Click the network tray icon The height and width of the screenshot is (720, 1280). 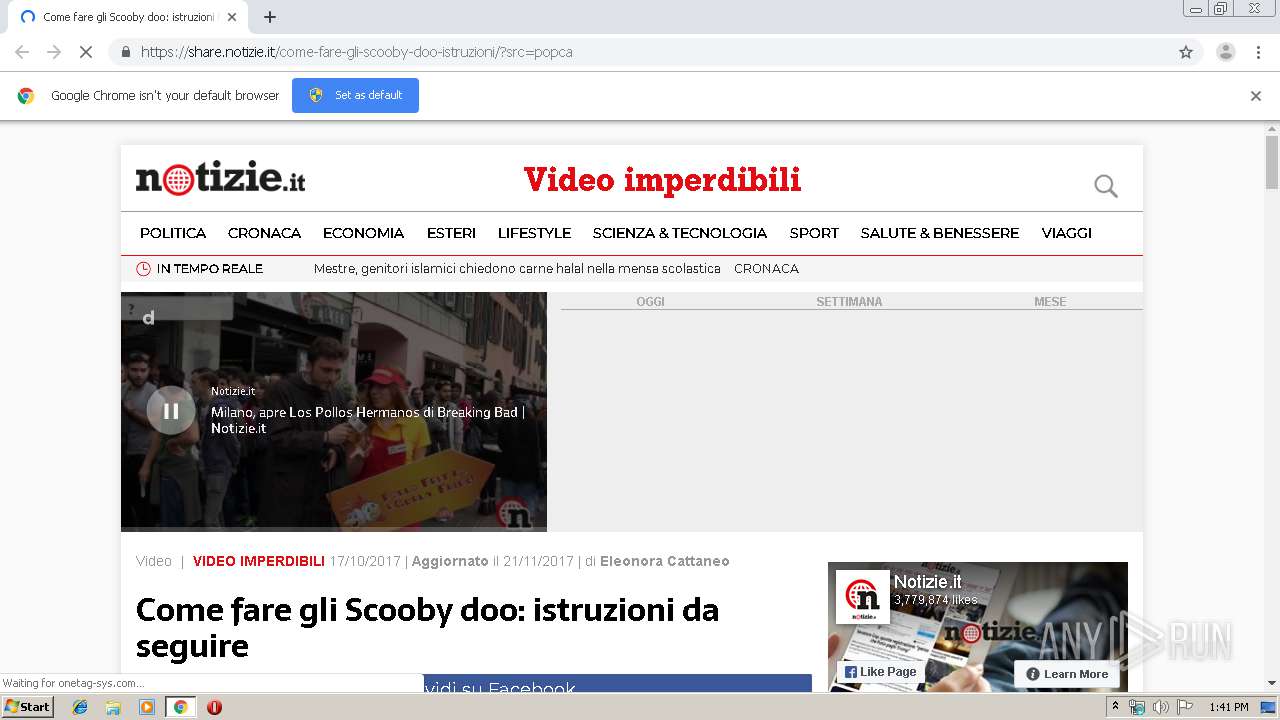[x=1137, y=707]
